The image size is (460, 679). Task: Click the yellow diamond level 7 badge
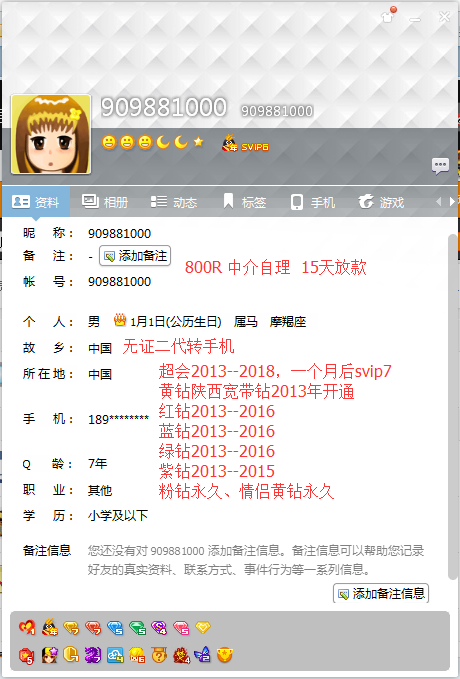click(x=71, y=627)
